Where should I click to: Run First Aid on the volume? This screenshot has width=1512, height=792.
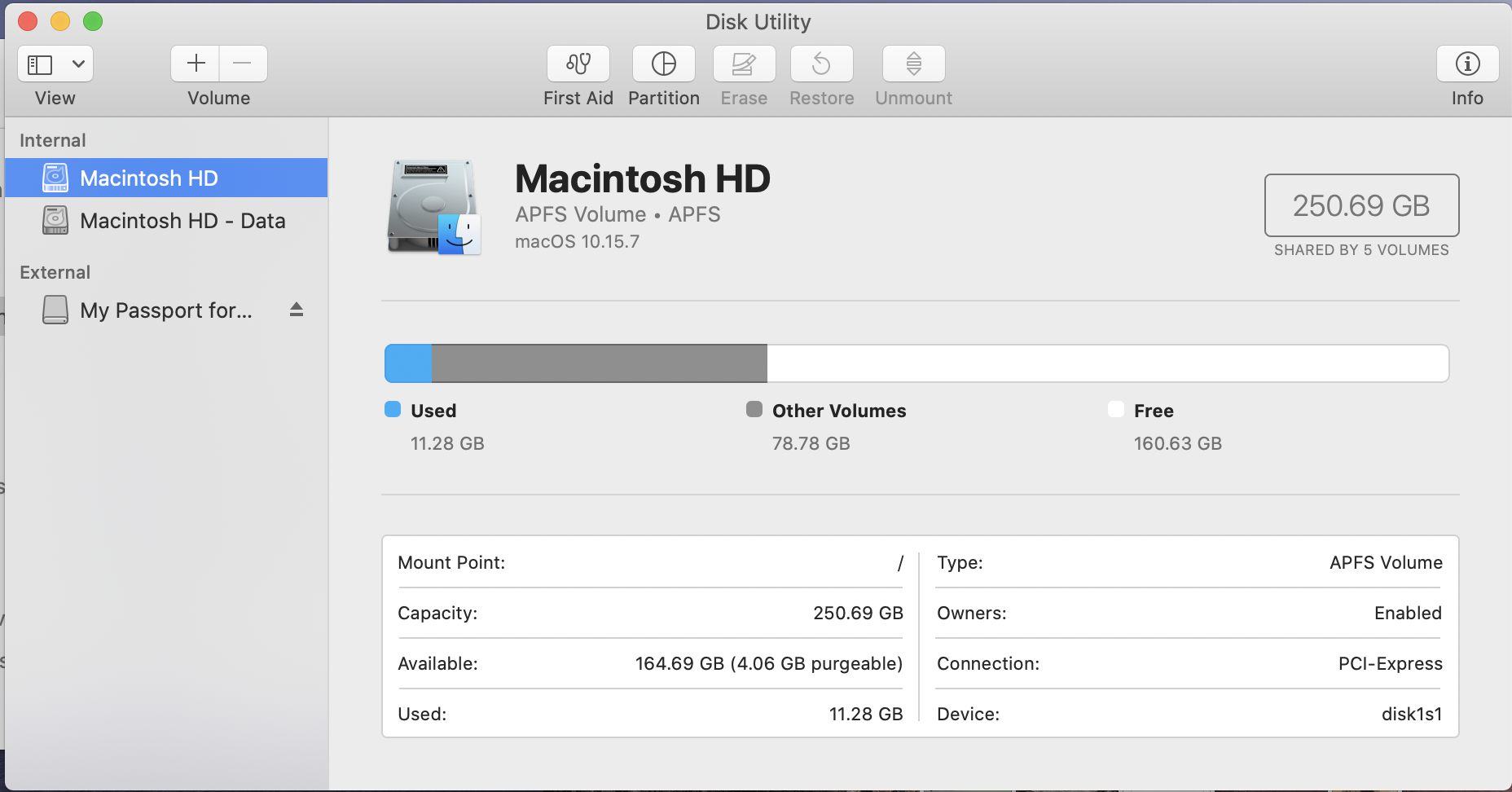tap(578, 64)
